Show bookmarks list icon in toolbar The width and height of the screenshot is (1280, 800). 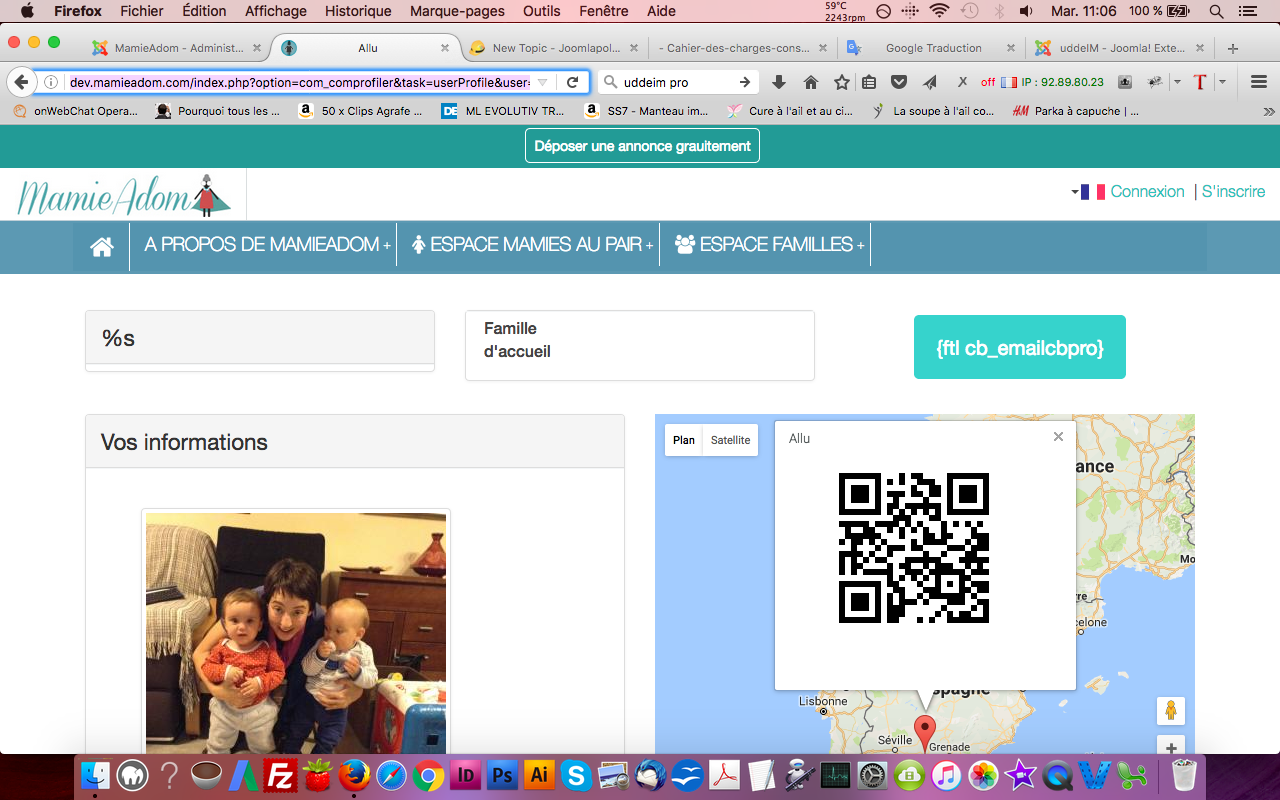pyautogui.click(x=870, y=82)
